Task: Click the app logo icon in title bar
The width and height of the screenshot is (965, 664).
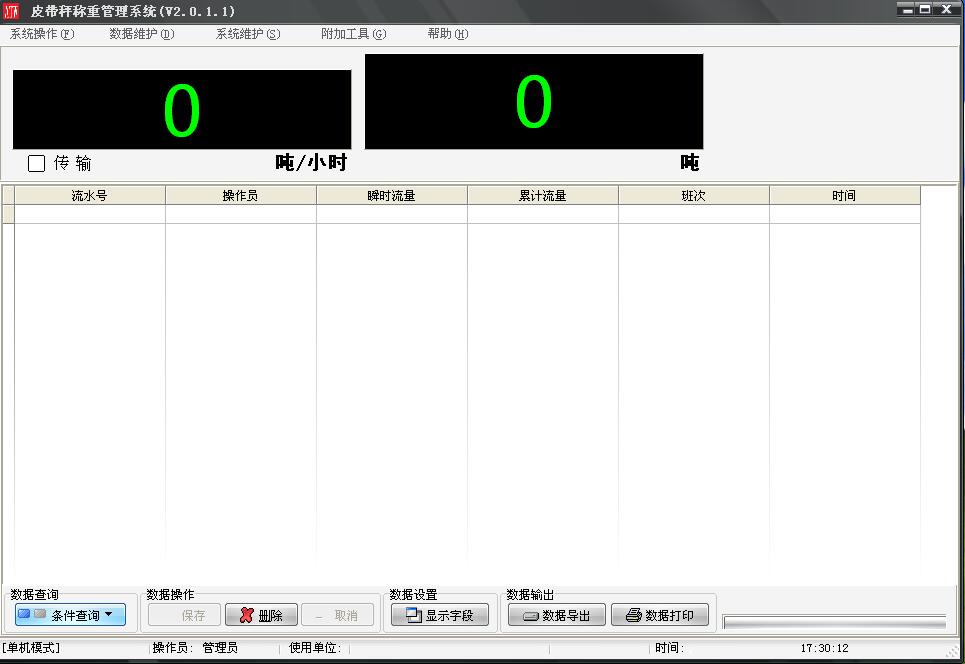Action: coord(12,11)
